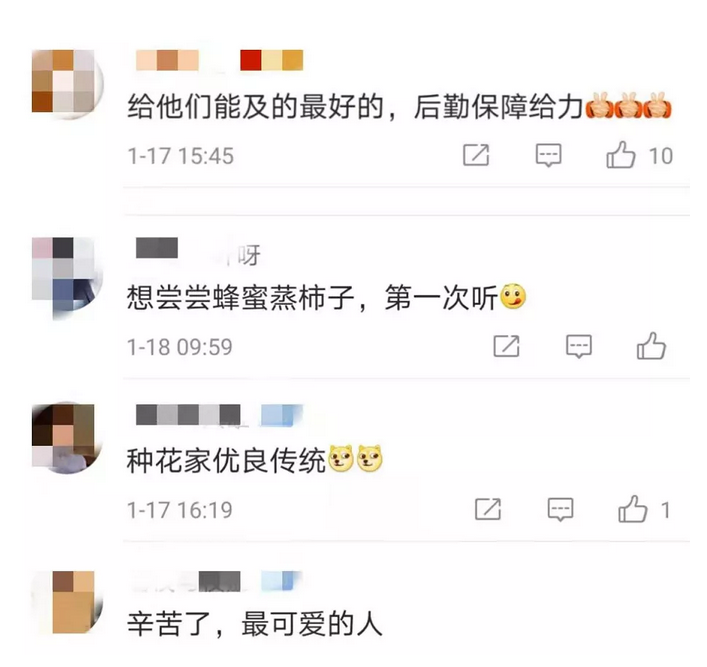Repost the 蜂蜜蒸柿子 comment

(x=506, y=346)
